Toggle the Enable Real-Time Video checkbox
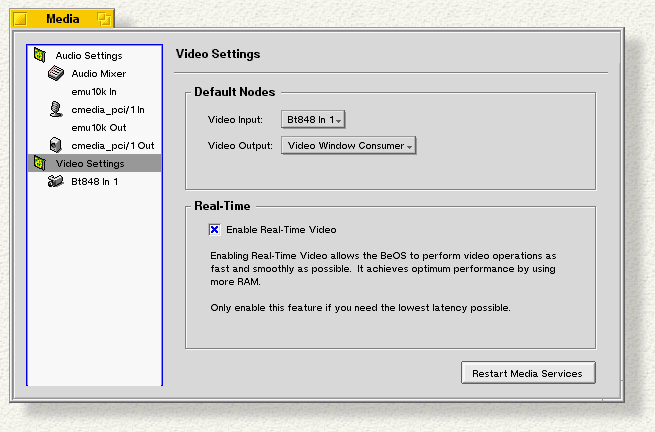The image size is (655, 432). click(x=214, y=229)
